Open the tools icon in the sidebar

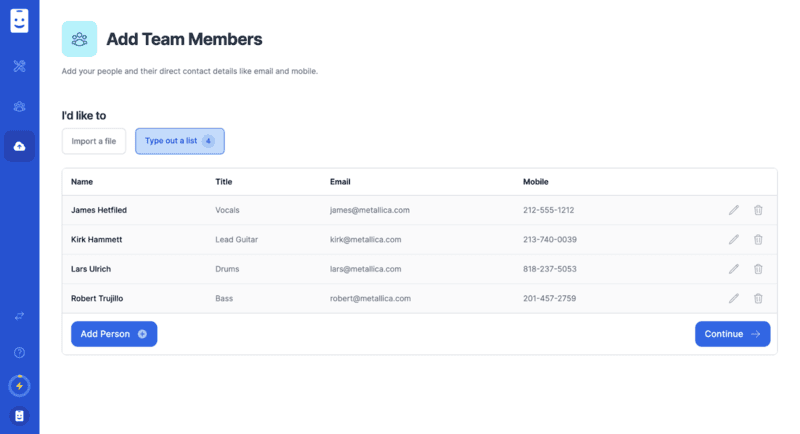point(19,67)
